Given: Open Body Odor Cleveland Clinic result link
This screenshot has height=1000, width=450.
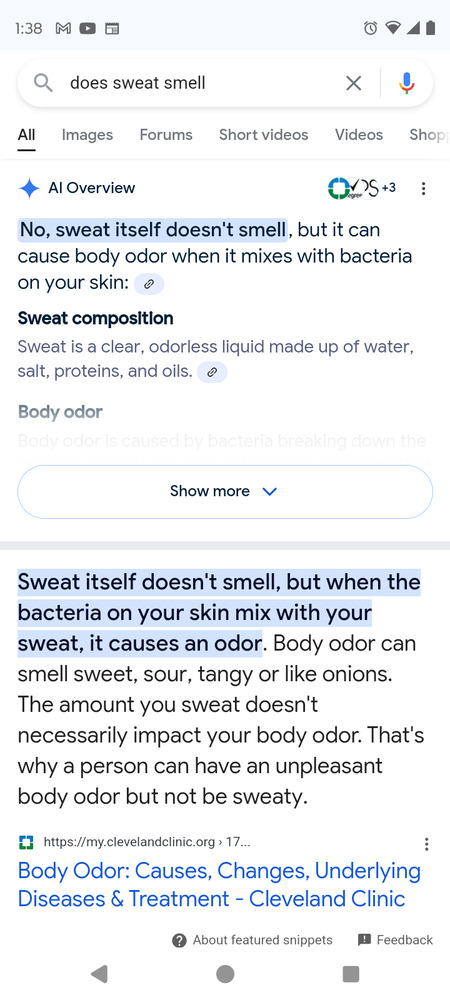Looking at the screenshot, I should pos(219,884).
